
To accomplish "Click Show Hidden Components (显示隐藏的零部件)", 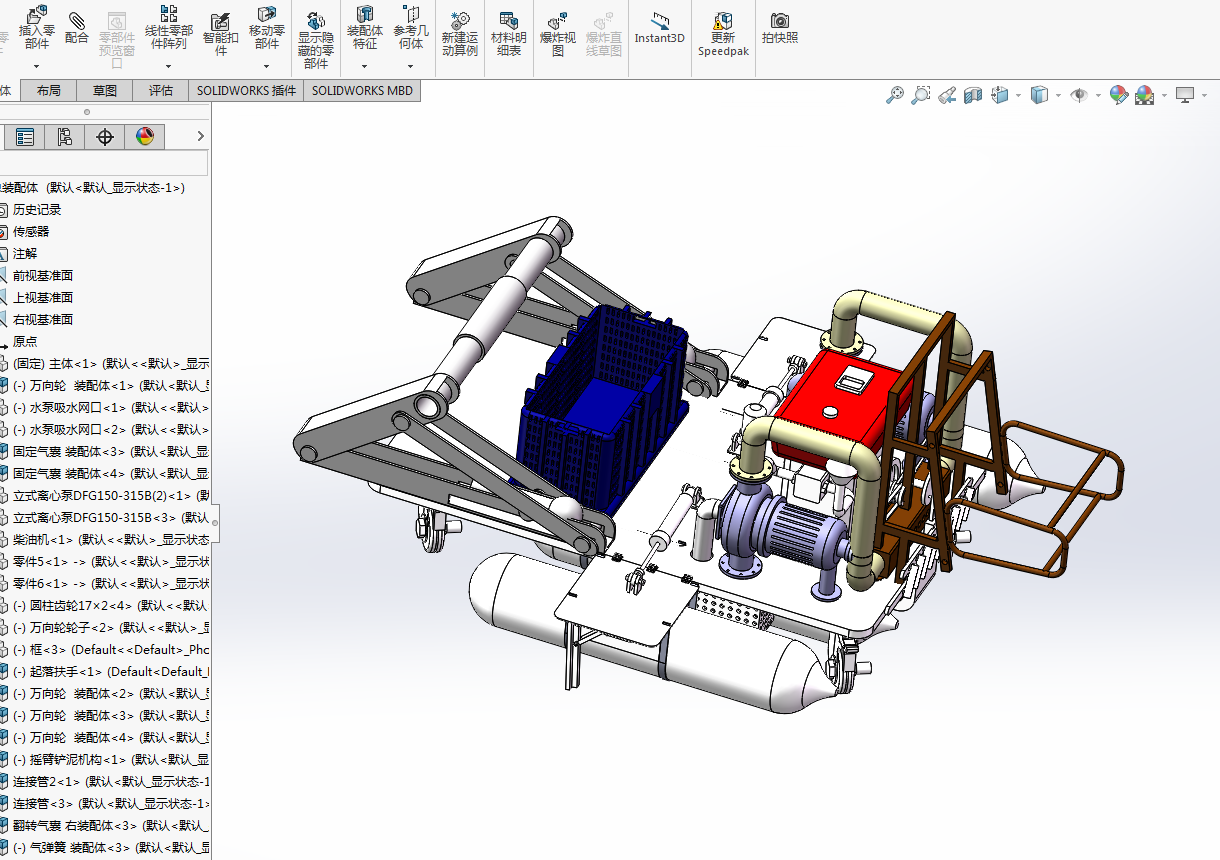I will (316, 38).
